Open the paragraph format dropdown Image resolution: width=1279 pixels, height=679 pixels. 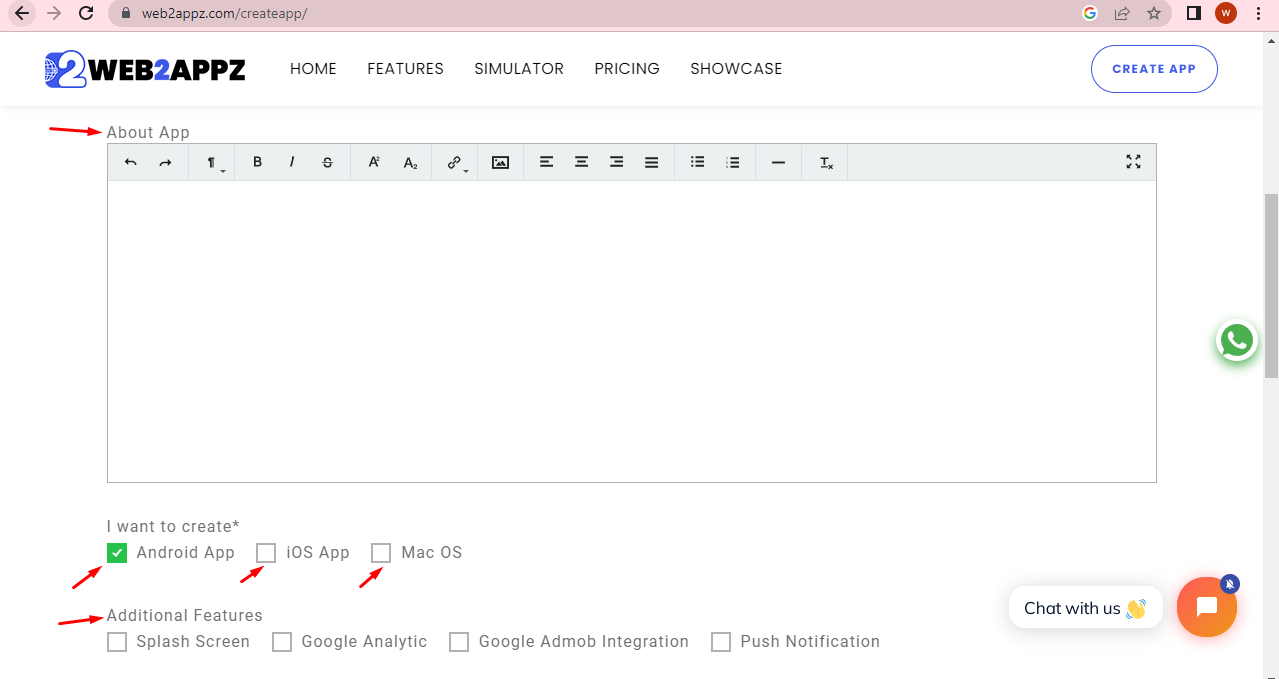click(211, 161)
